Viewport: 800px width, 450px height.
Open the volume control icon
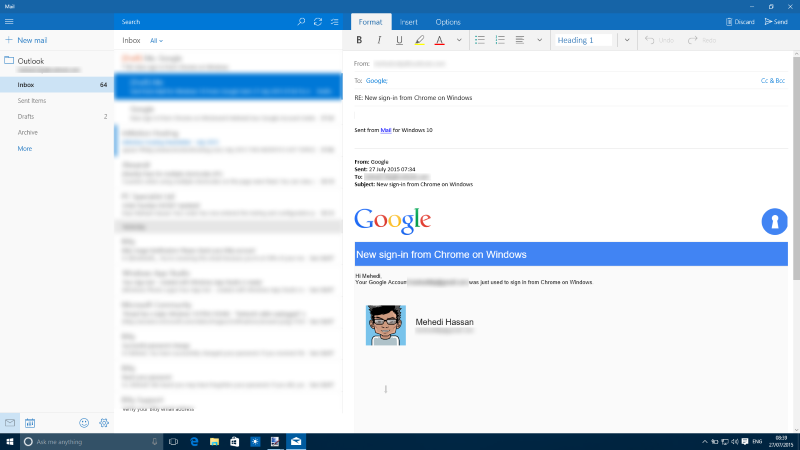(x=735, y=442)
